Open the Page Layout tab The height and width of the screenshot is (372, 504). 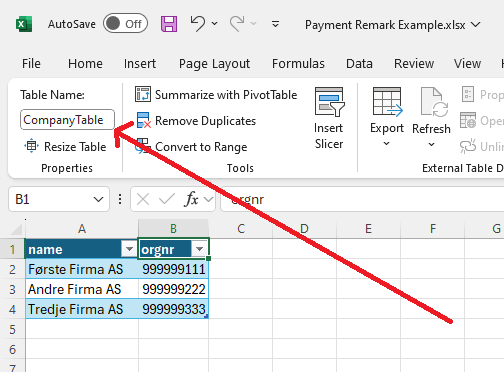tap(214, 64)
